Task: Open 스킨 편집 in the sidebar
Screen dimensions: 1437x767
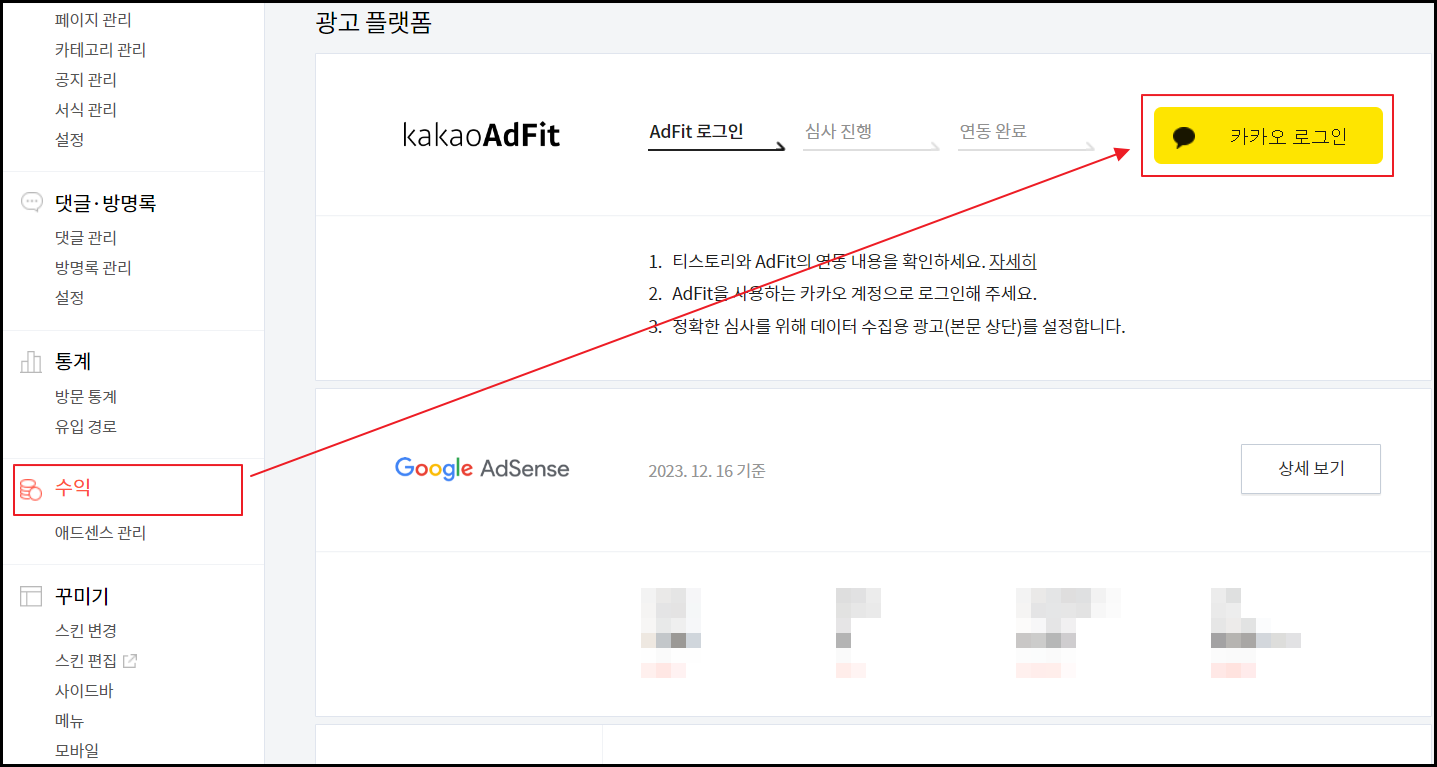Action: pos(86,661)
